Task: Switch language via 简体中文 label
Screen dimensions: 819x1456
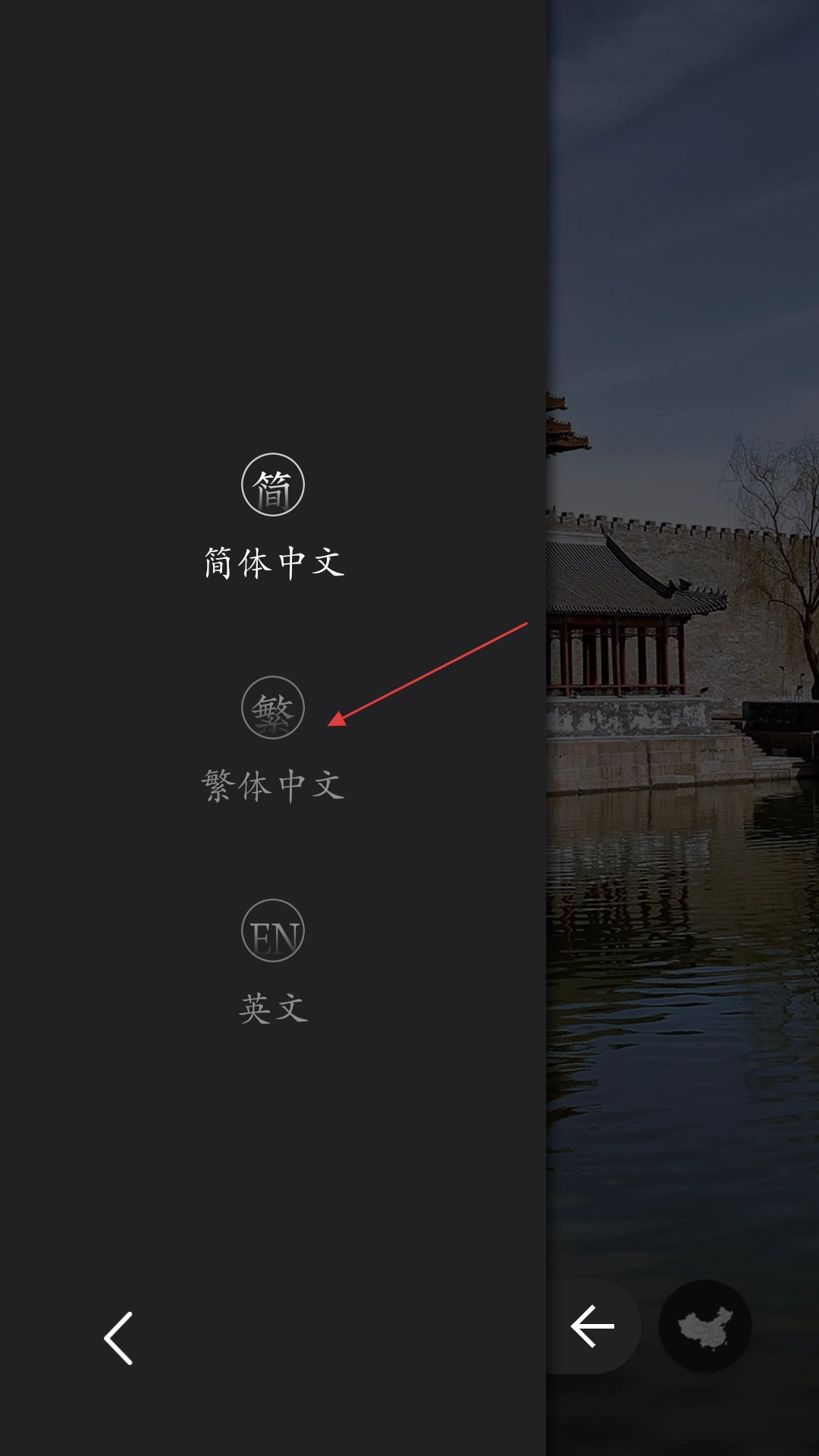Action: [x=274, y=563]
